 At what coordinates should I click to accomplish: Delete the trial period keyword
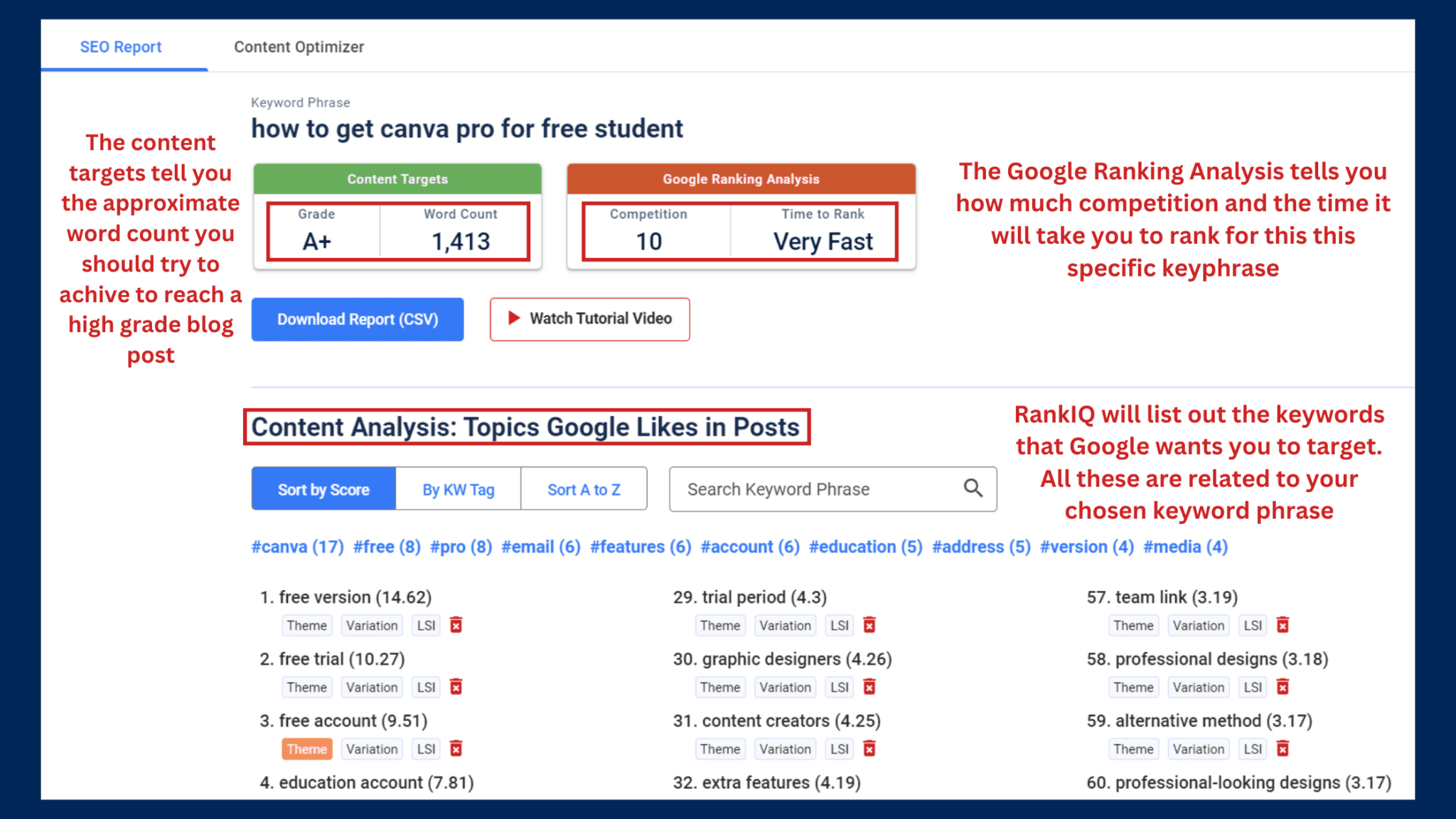point(869,625)
